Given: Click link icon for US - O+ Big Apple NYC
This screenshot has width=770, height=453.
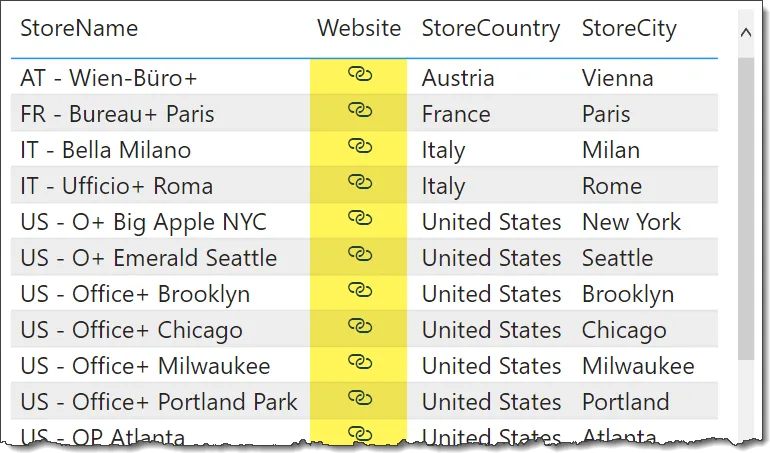Looking at the screenshot, I should [x=359, y=218].
